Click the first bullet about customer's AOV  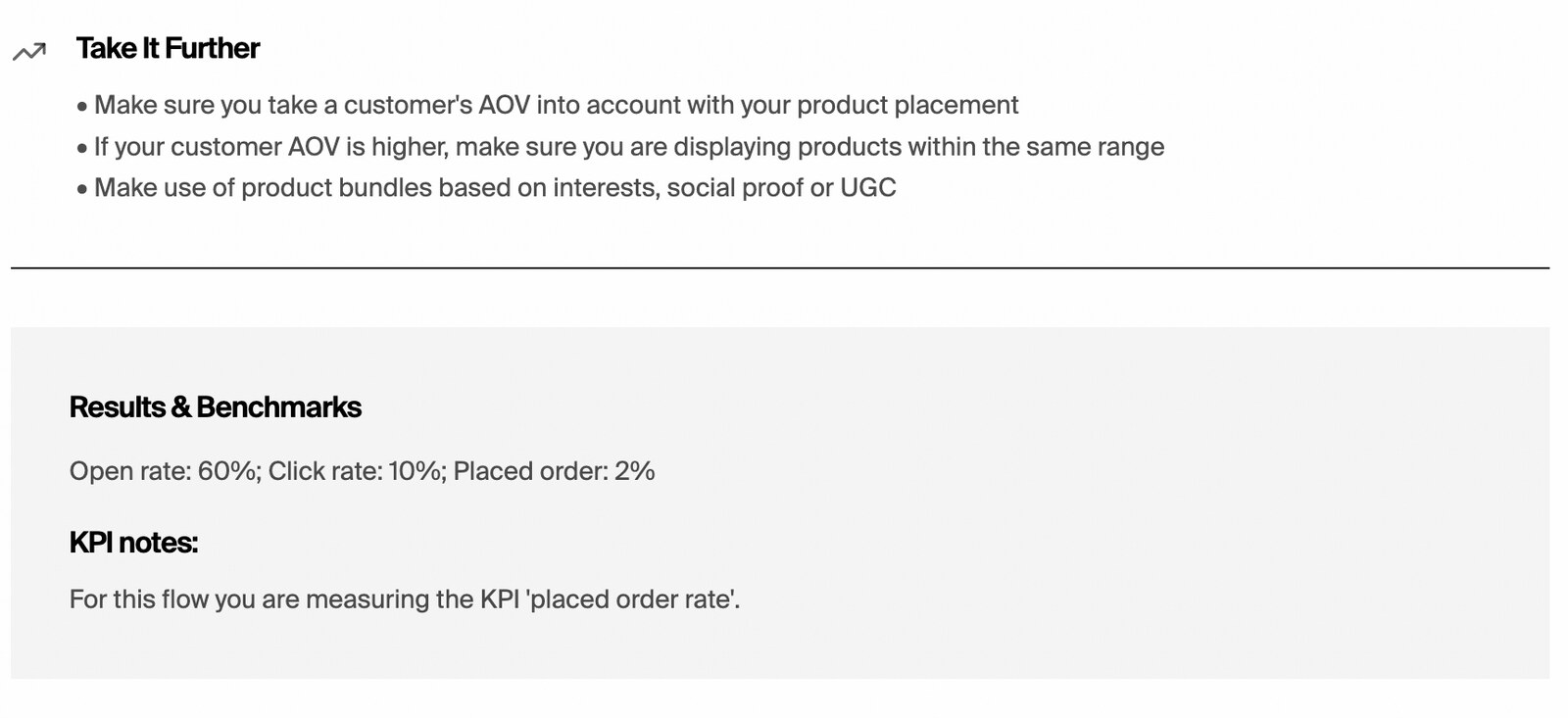click(548, 105)
